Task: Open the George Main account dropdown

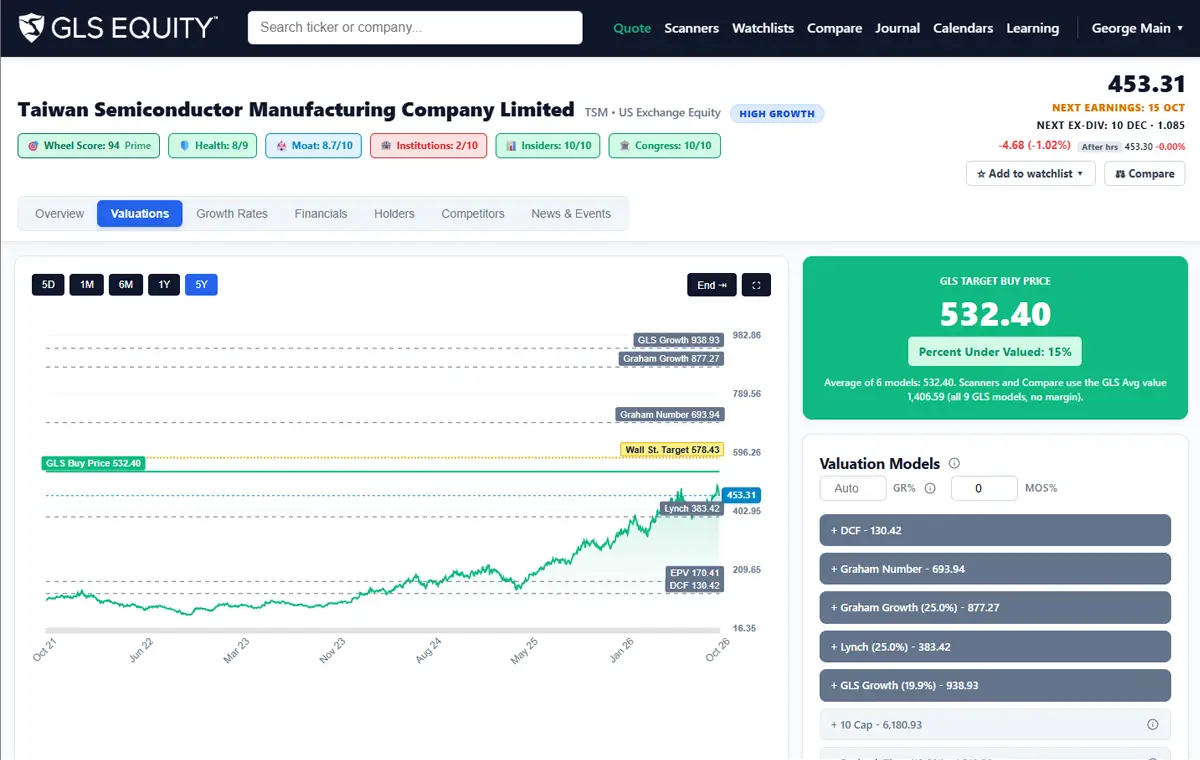Action: coord(1137,28)
